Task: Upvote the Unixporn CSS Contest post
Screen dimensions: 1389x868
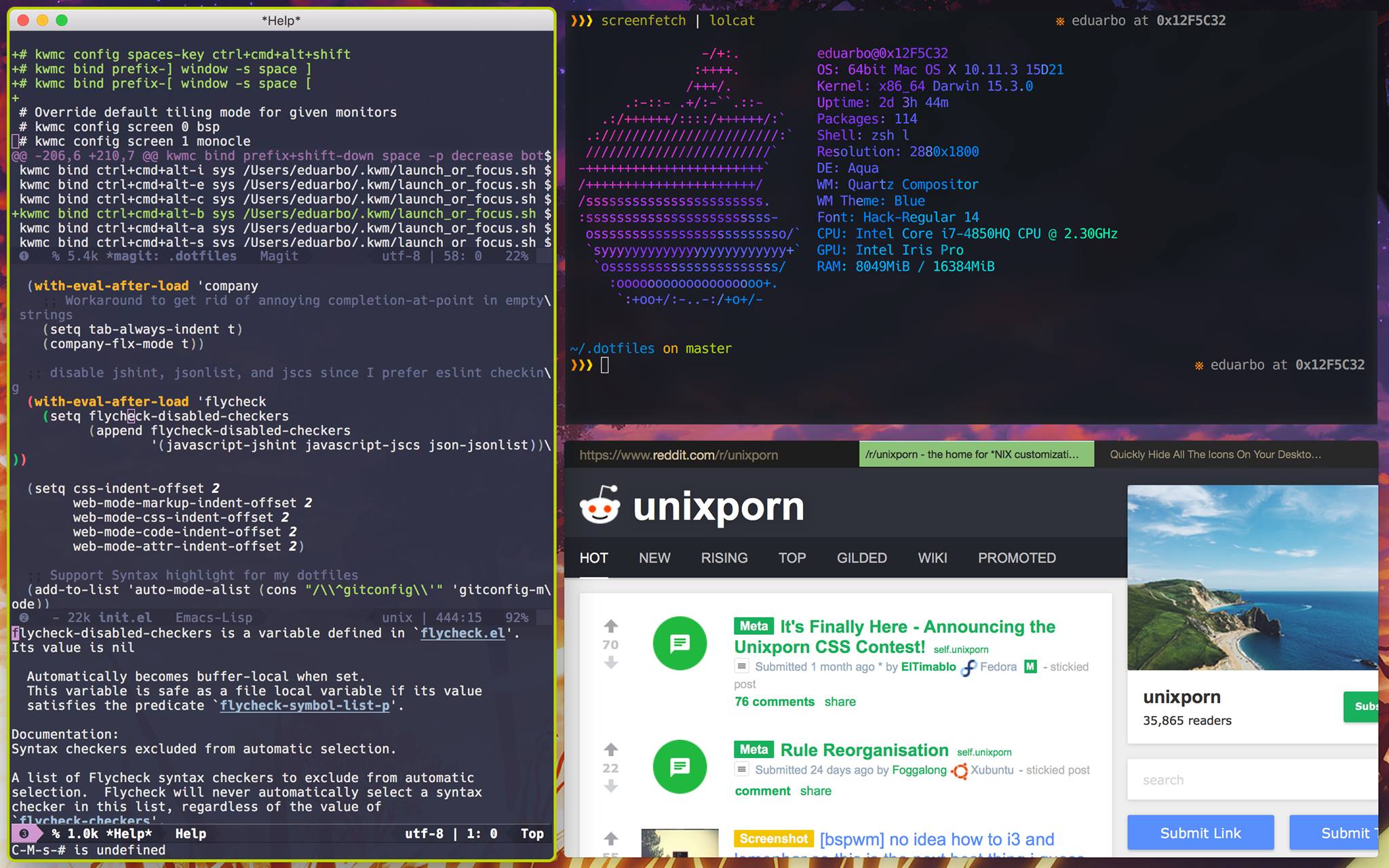Action: (x=610, y=625)
